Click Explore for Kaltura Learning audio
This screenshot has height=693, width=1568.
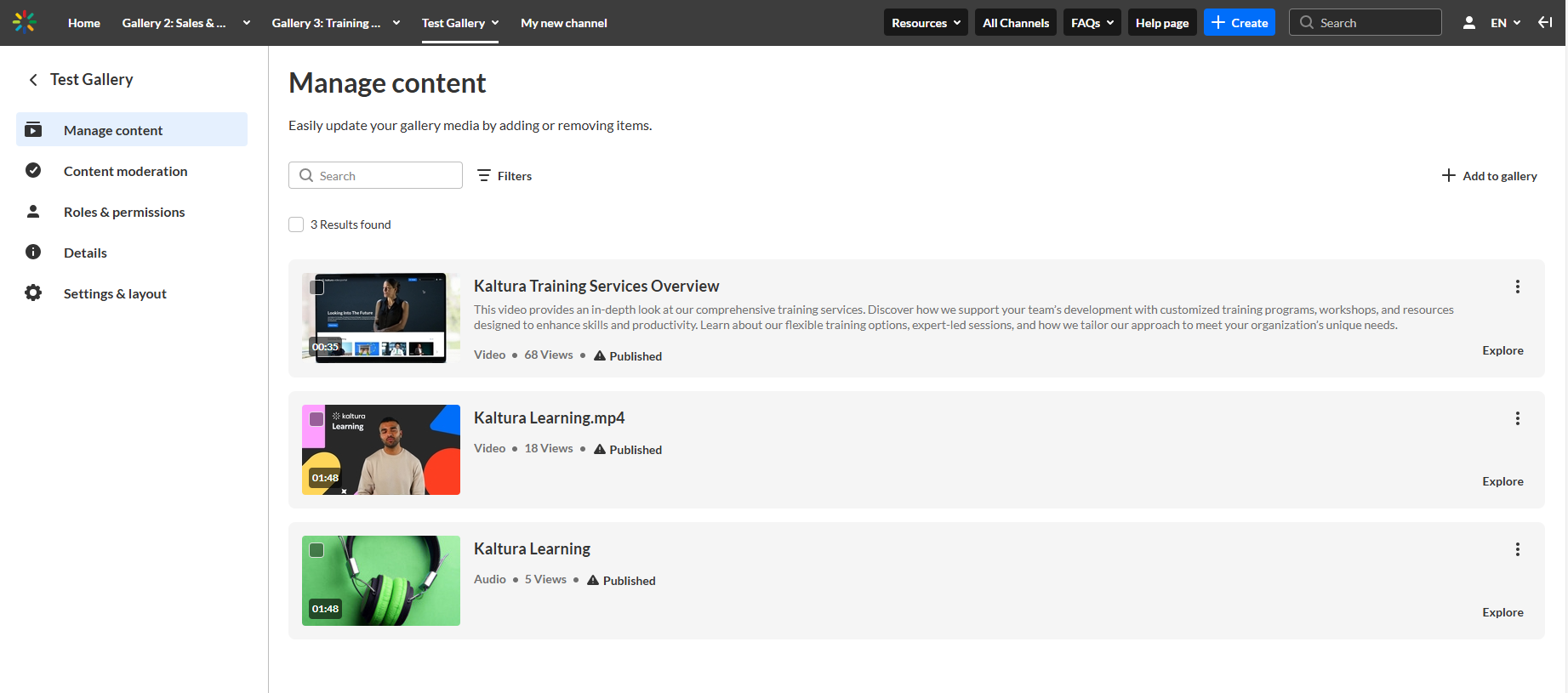point(1502,612)
